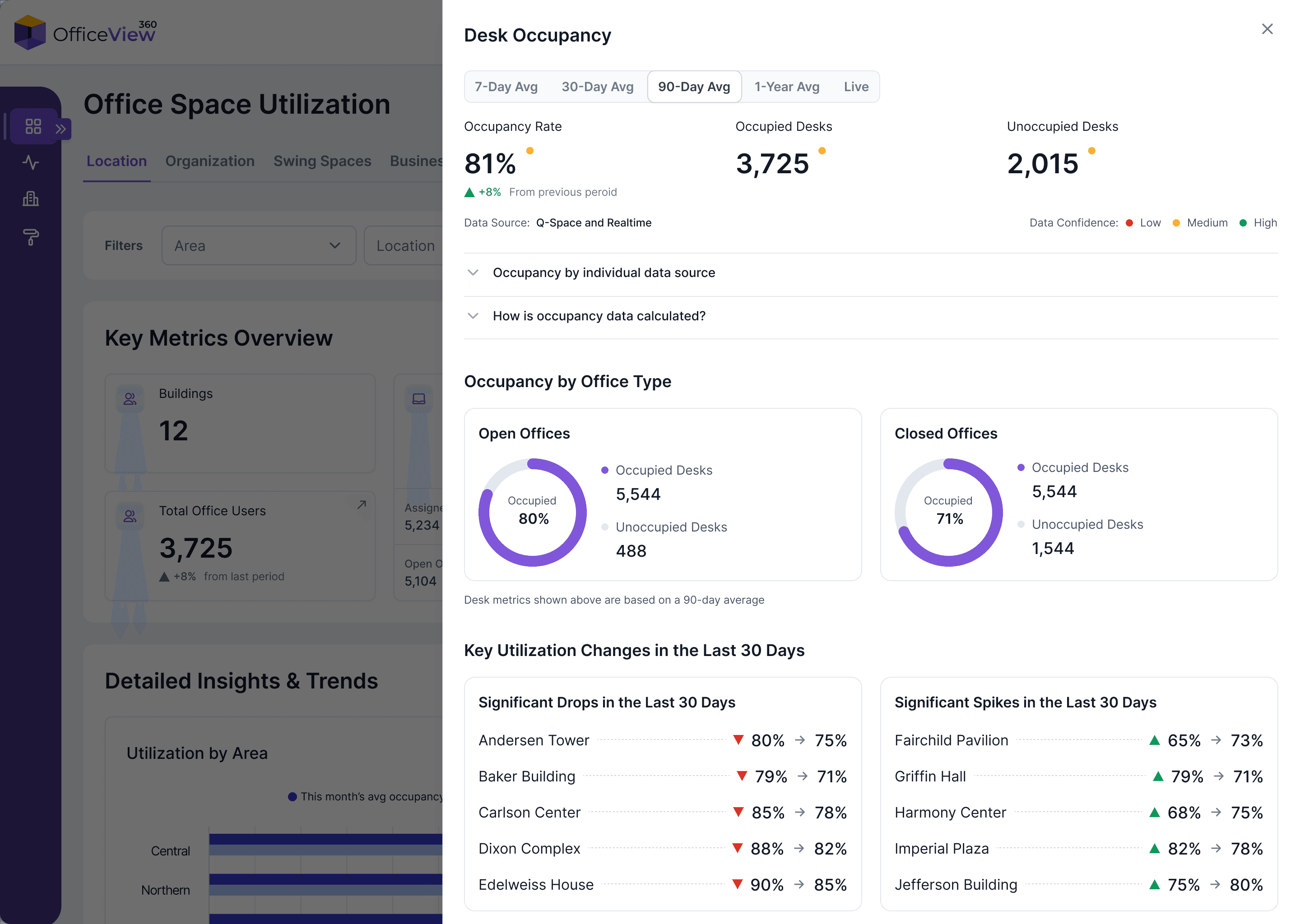Select the 1-Year Avg option

[x=787, y=87]
